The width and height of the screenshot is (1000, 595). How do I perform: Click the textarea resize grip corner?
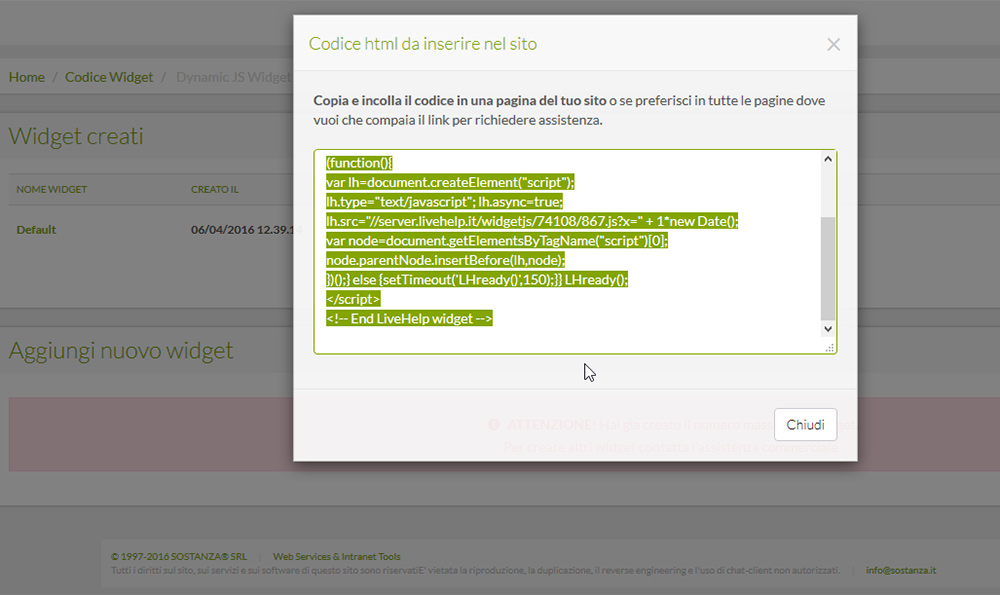tap(830, 348)
